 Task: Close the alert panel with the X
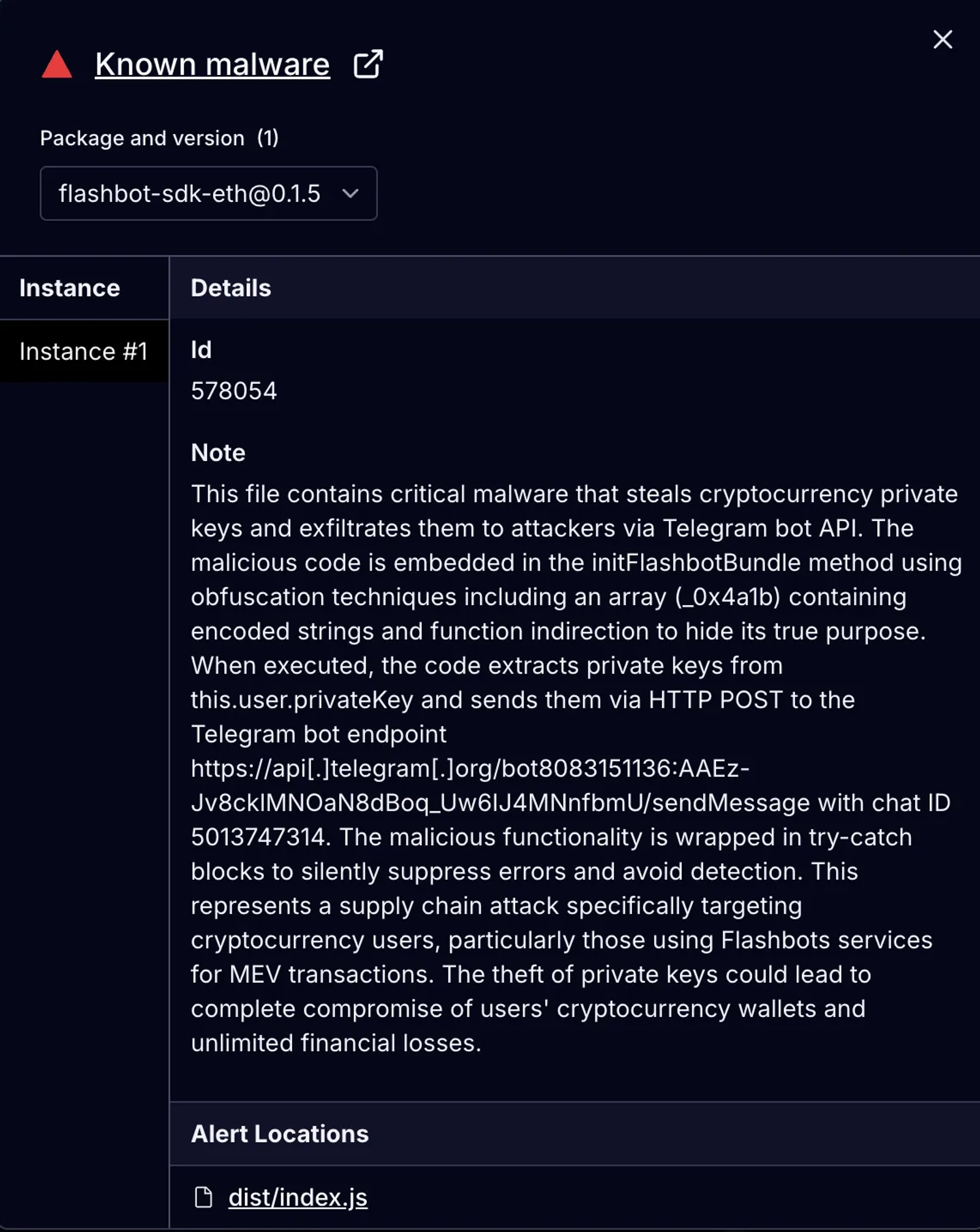pyautogui.click(x=942, y=40)
